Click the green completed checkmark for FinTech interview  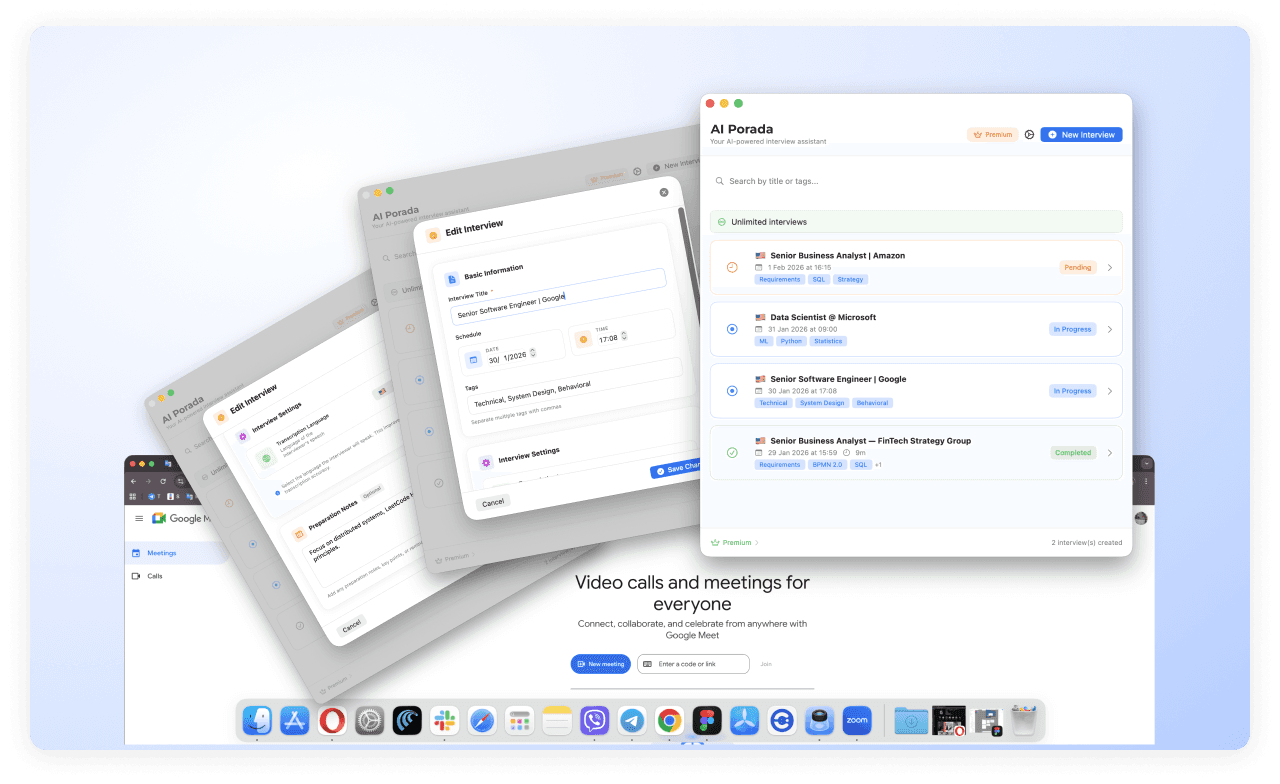coord(732,453)
